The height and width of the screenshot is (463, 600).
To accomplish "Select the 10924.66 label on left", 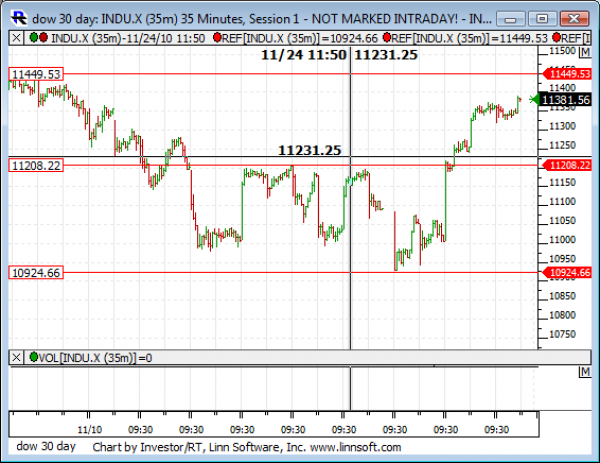I will (x=36, y=273).
